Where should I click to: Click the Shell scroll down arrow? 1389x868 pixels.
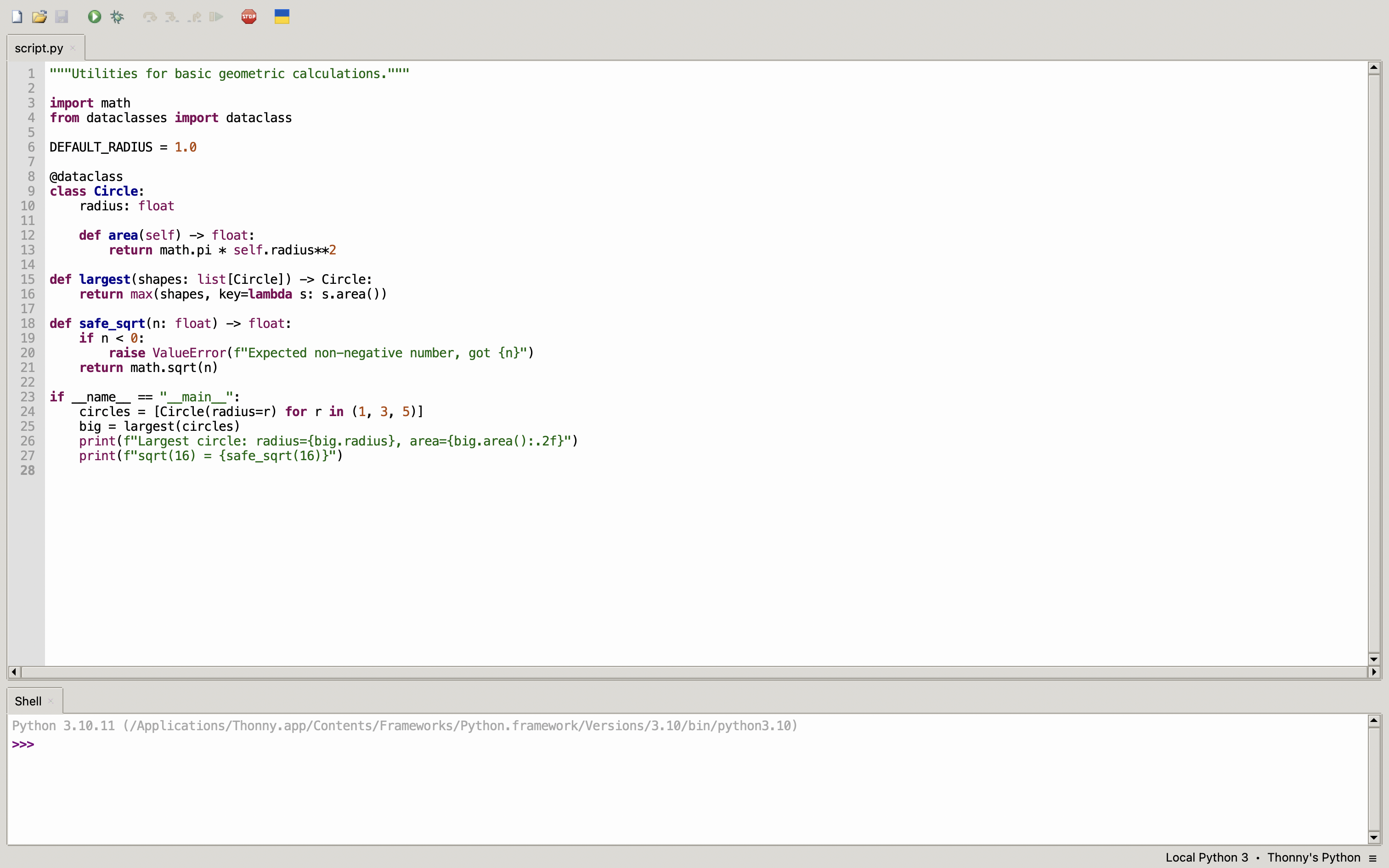[x=1374, y=838]
